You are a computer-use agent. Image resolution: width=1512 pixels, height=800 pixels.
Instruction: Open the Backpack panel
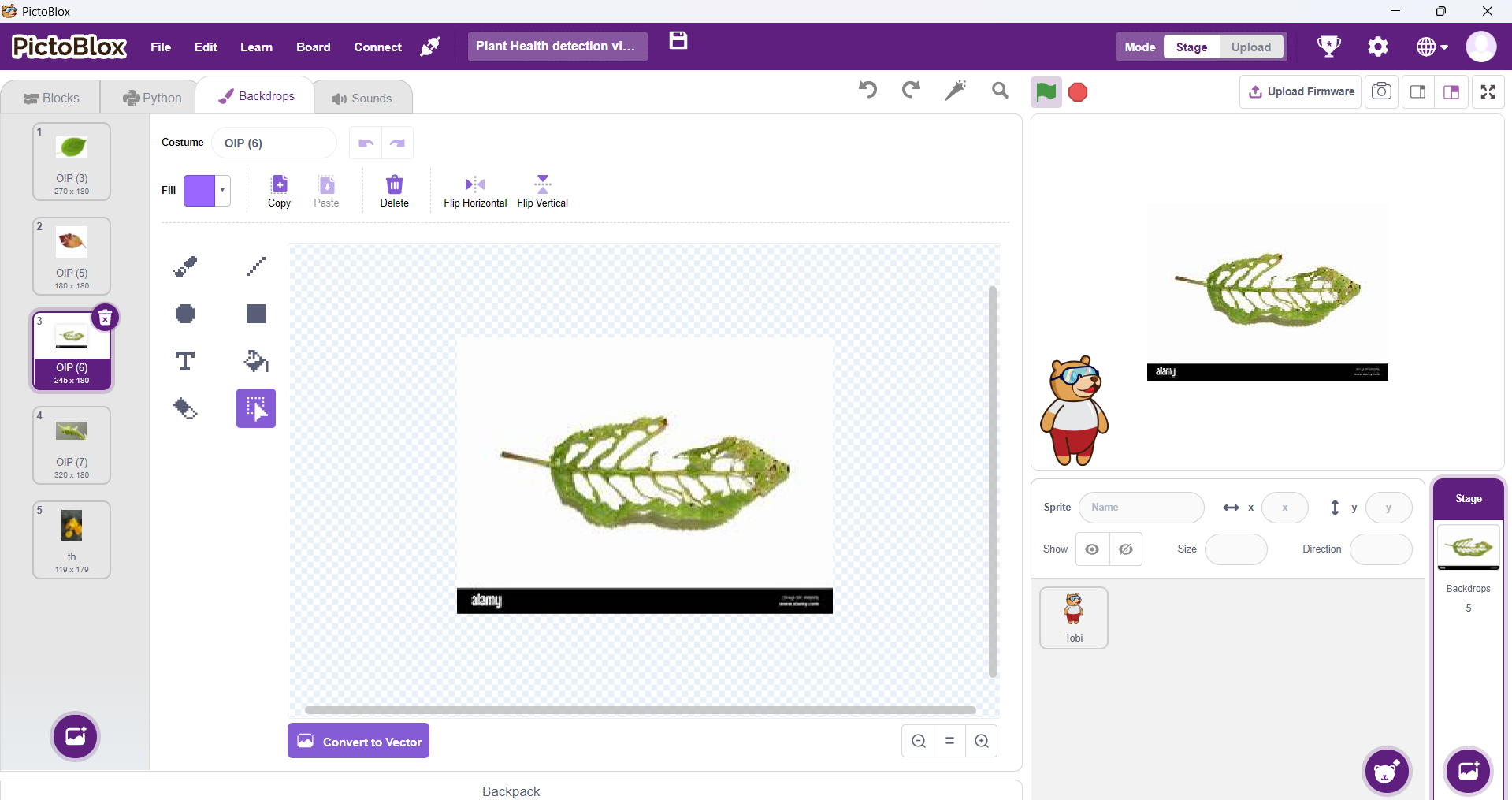click(x=511, y=791)
